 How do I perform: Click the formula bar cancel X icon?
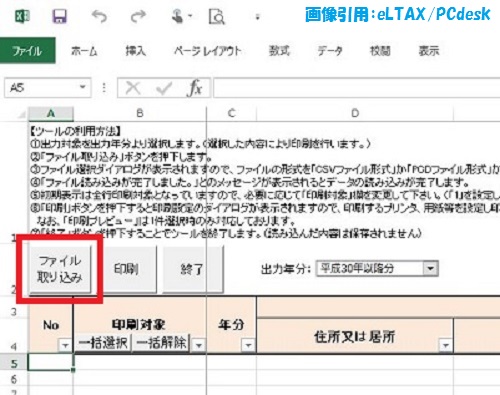(x=133, y=88)
